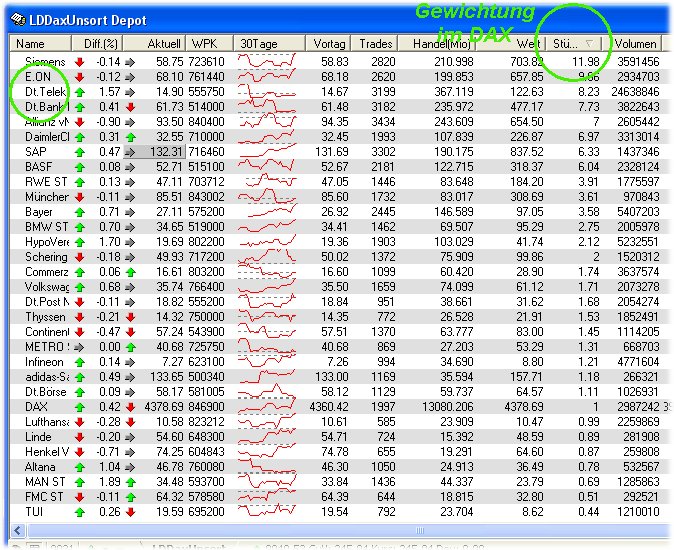The width and height of the screenshot is (674, 550).
Task: Select the E.ON row name
Action: [38, 77]
